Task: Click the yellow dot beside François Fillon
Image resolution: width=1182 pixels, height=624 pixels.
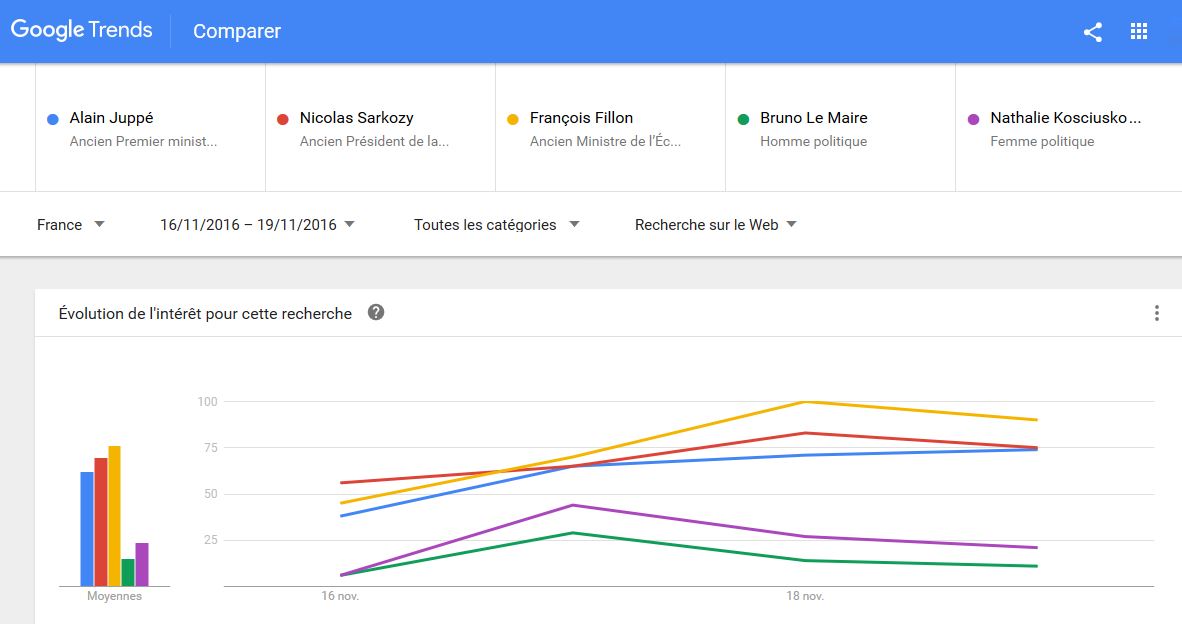Action: pyautogui.click(x=513, y=119)
